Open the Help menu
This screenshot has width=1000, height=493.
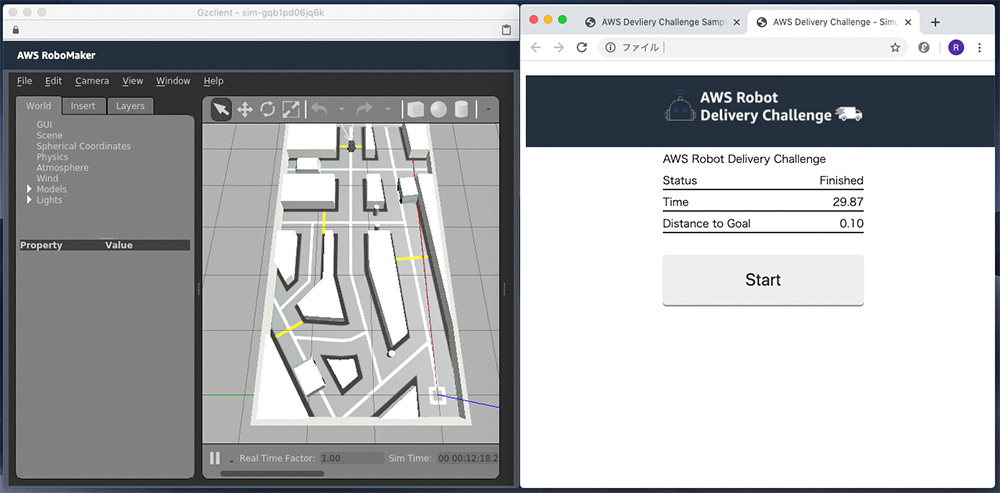214,81
